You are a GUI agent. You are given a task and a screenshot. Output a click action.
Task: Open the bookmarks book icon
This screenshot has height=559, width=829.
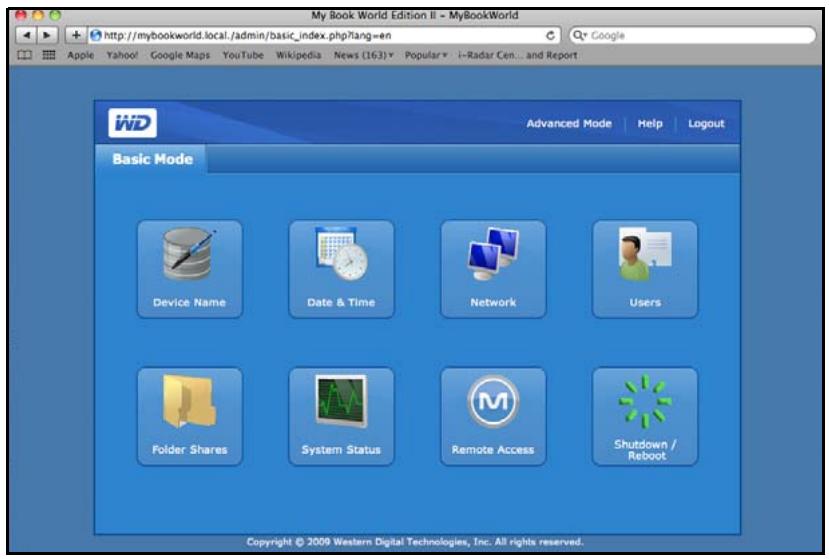tap(24, 55)
